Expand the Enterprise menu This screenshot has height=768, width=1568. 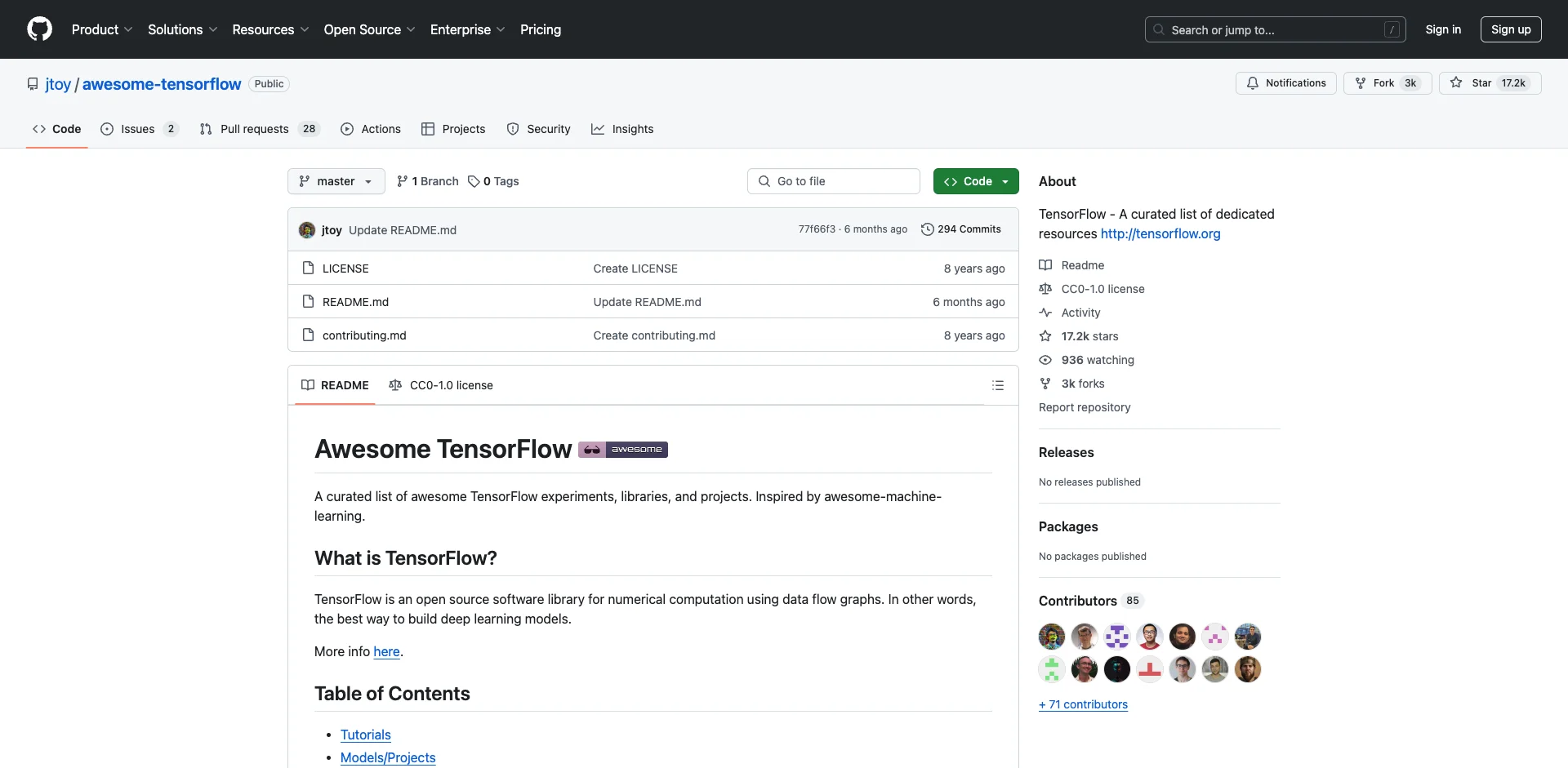click(467, 29)
